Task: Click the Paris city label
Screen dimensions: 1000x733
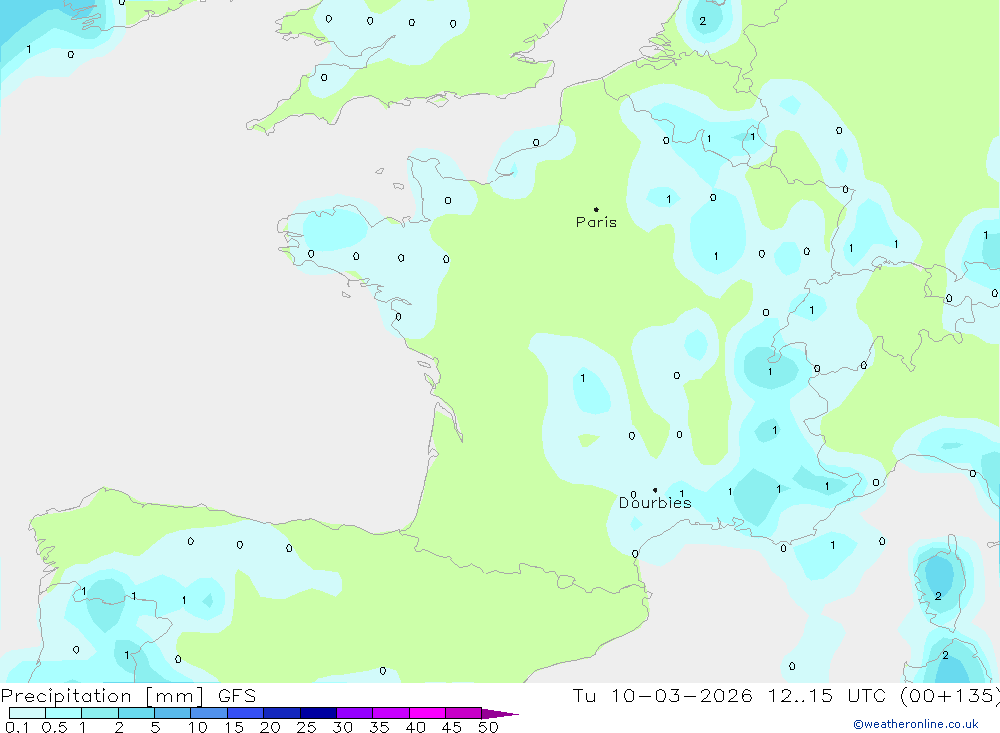Action: pos(596,222)
